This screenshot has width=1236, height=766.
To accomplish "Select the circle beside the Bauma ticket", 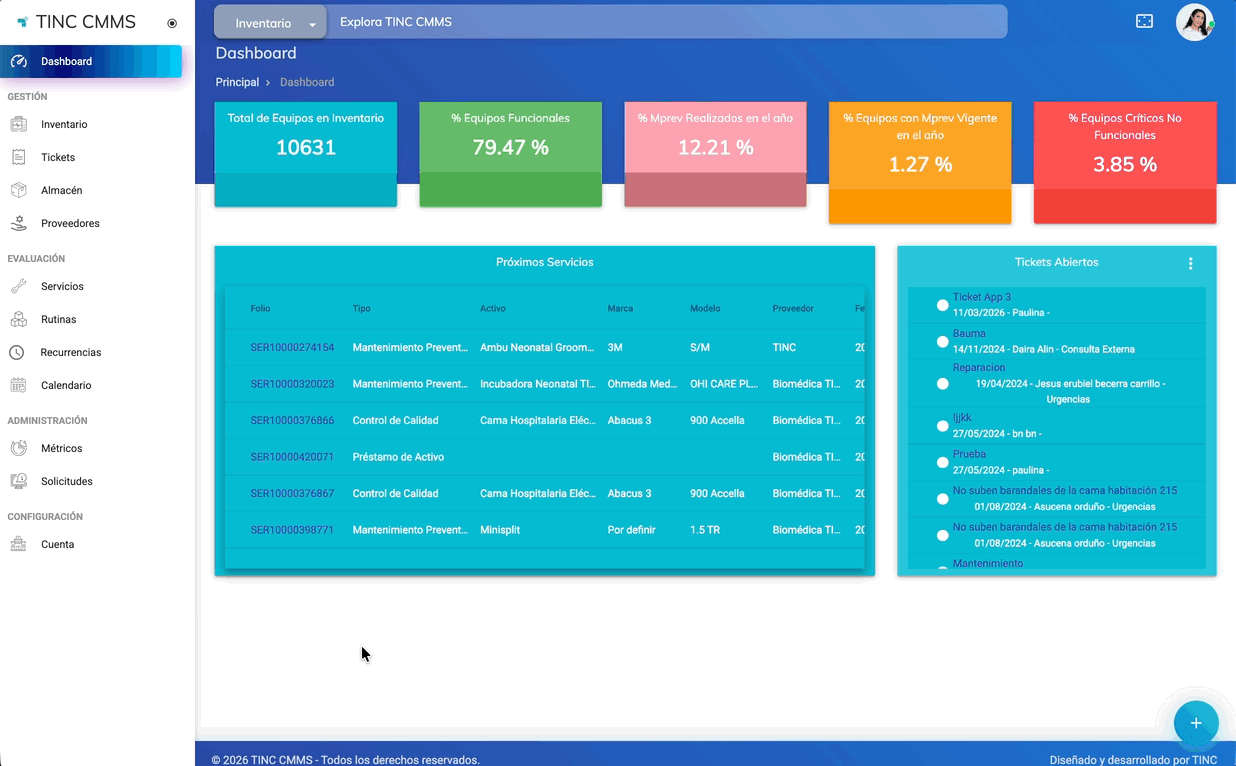I will 942,341.
